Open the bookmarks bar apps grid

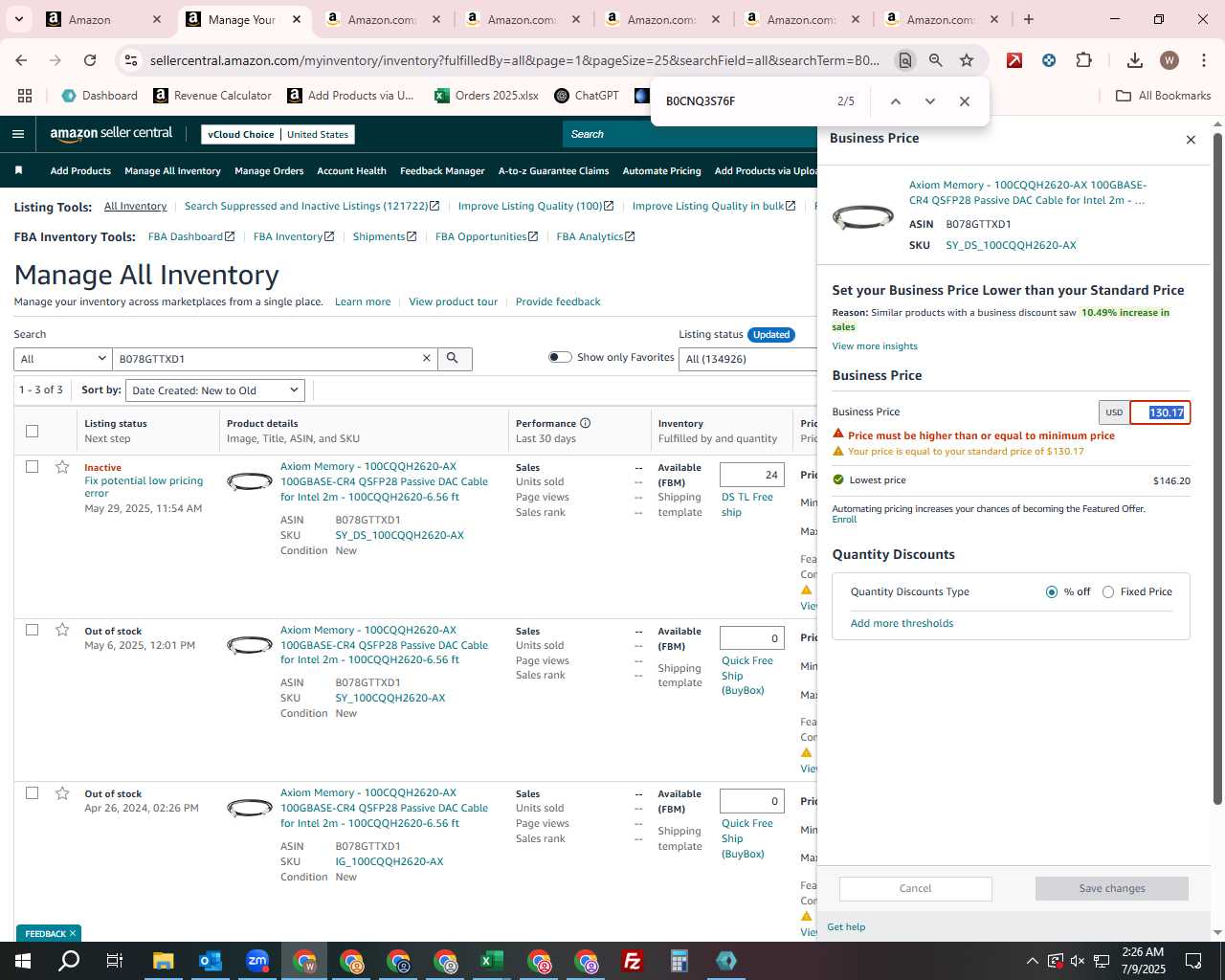(25, 96)
